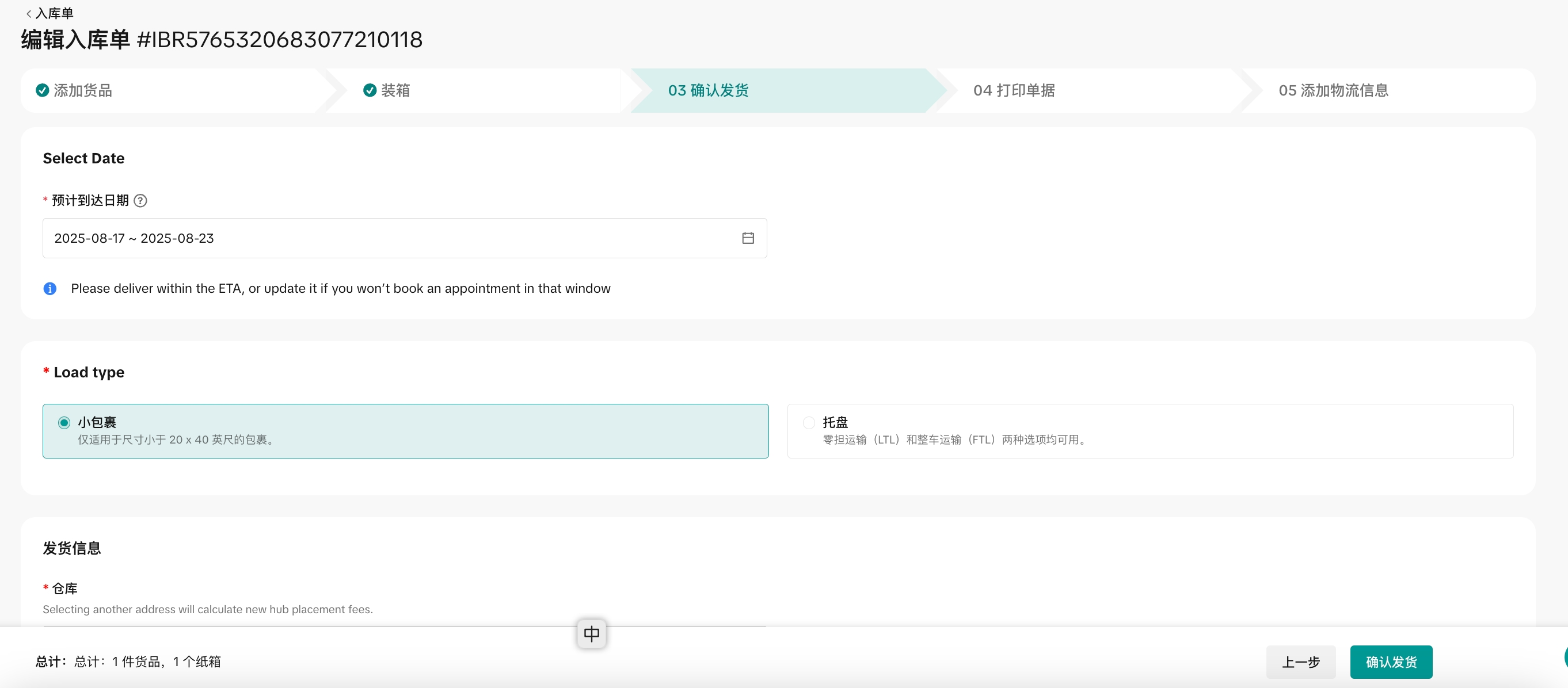
Task: Click the 中 input method indicator
Action: [591, 634]
